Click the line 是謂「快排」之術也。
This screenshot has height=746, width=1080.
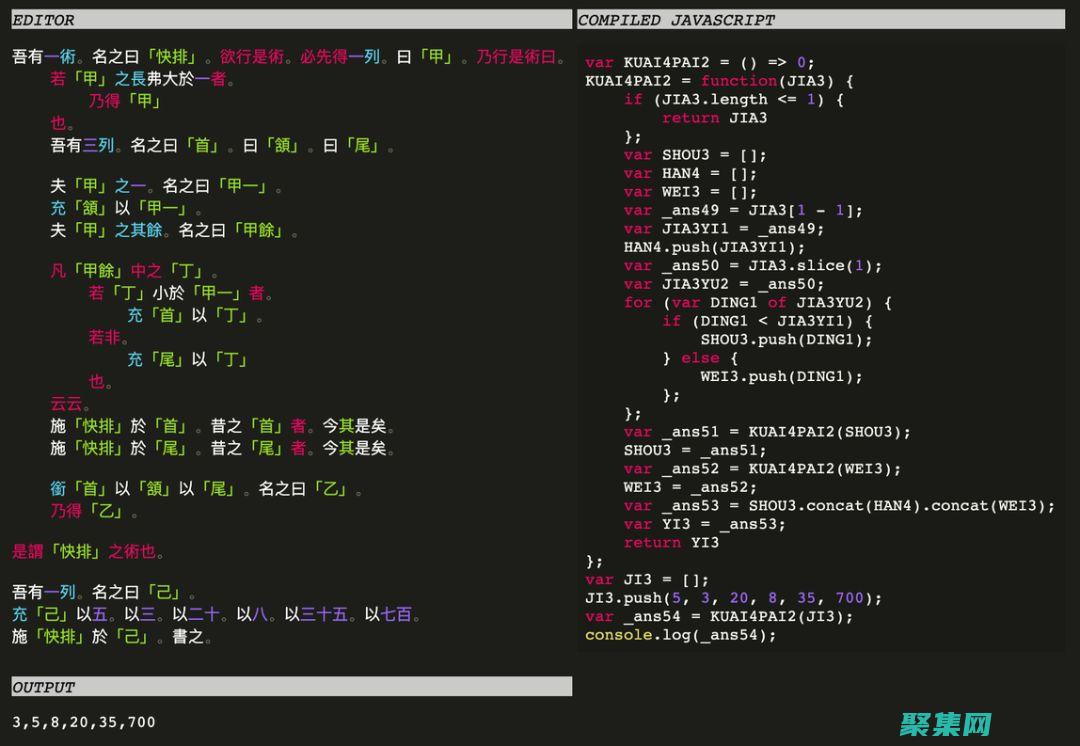[x=88, y=552]
